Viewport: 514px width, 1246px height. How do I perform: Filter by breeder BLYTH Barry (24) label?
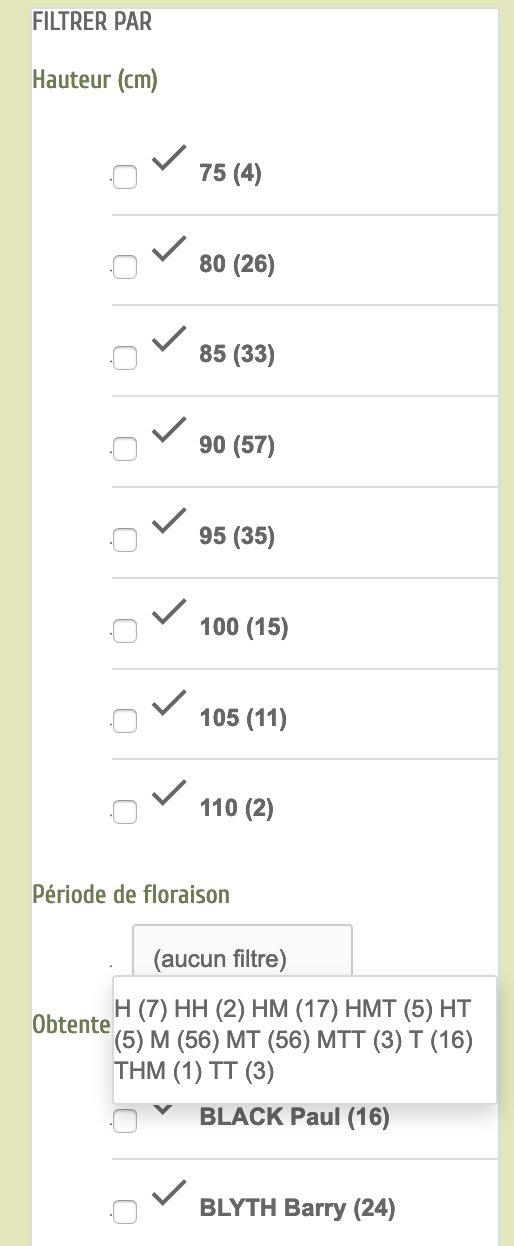(x=298, y=1210)
